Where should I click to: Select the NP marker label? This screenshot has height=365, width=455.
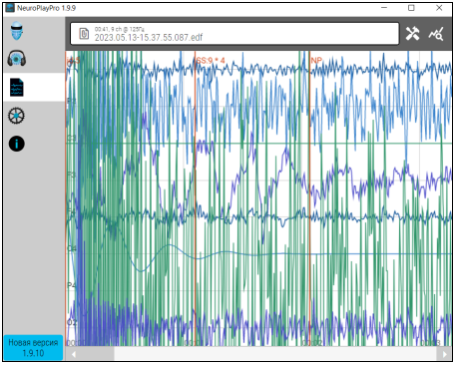click(316, 60)
